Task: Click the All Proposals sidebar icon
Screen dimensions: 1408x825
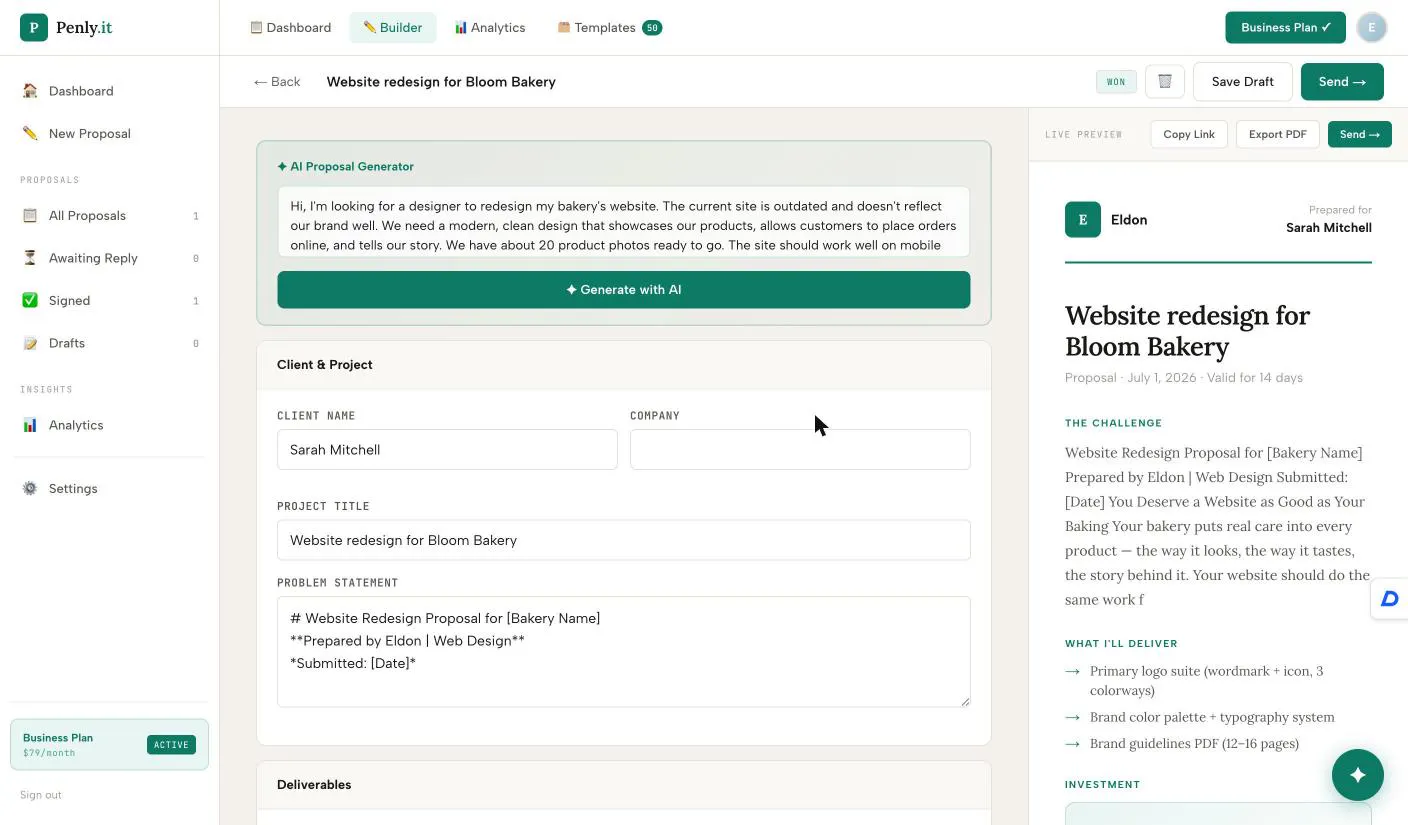Action: coord(30,215)
